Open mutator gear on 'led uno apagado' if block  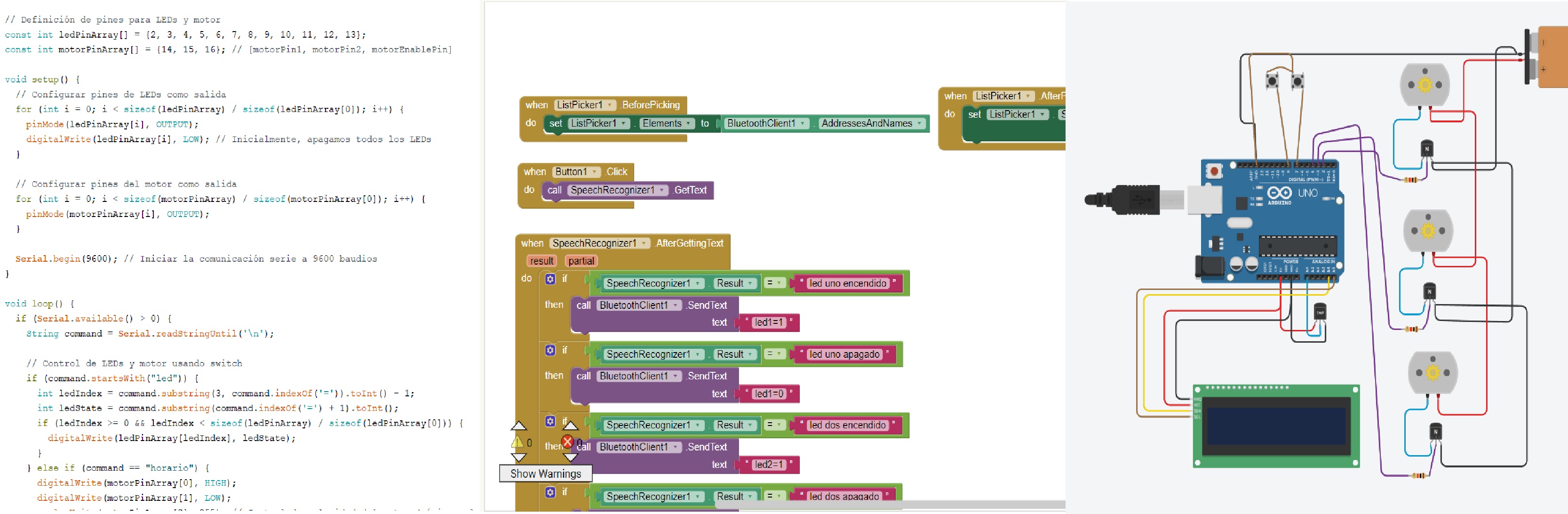point(550,350)
